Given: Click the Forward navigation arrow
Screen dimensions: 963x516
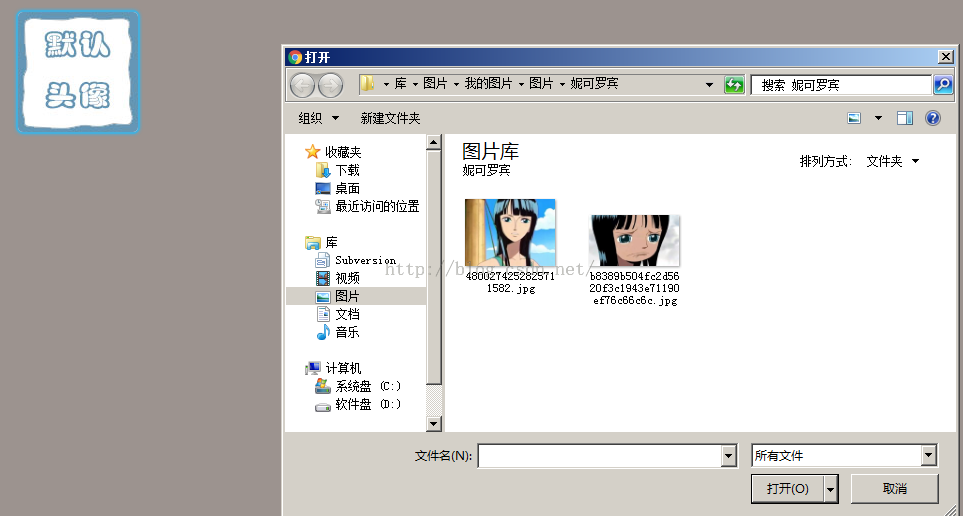Looking at the screenshot, I should [x=330, y=85].
